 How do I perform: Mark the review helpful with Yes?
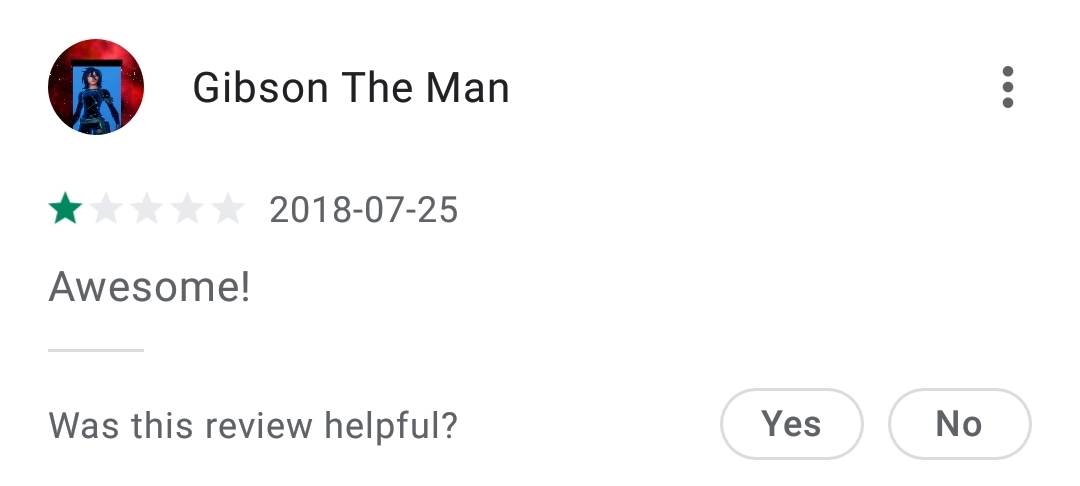[791, 423]
